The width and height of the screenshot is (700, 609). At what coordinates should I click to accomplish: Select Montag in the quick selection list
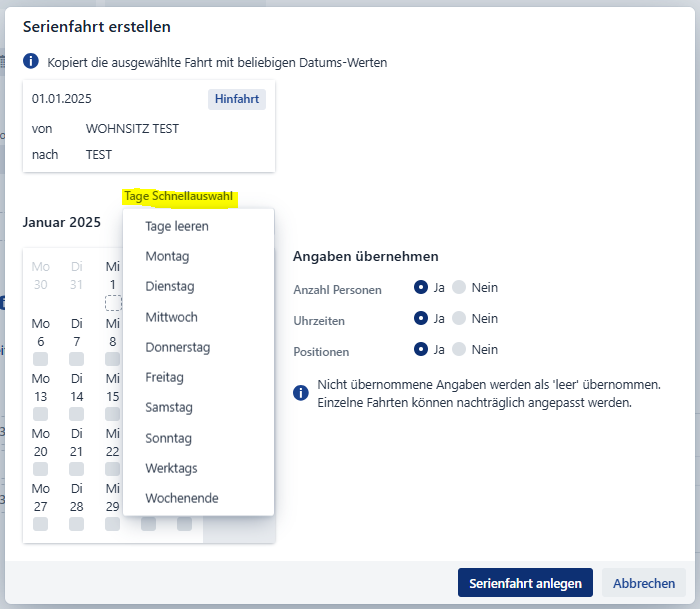pos(167,256)
